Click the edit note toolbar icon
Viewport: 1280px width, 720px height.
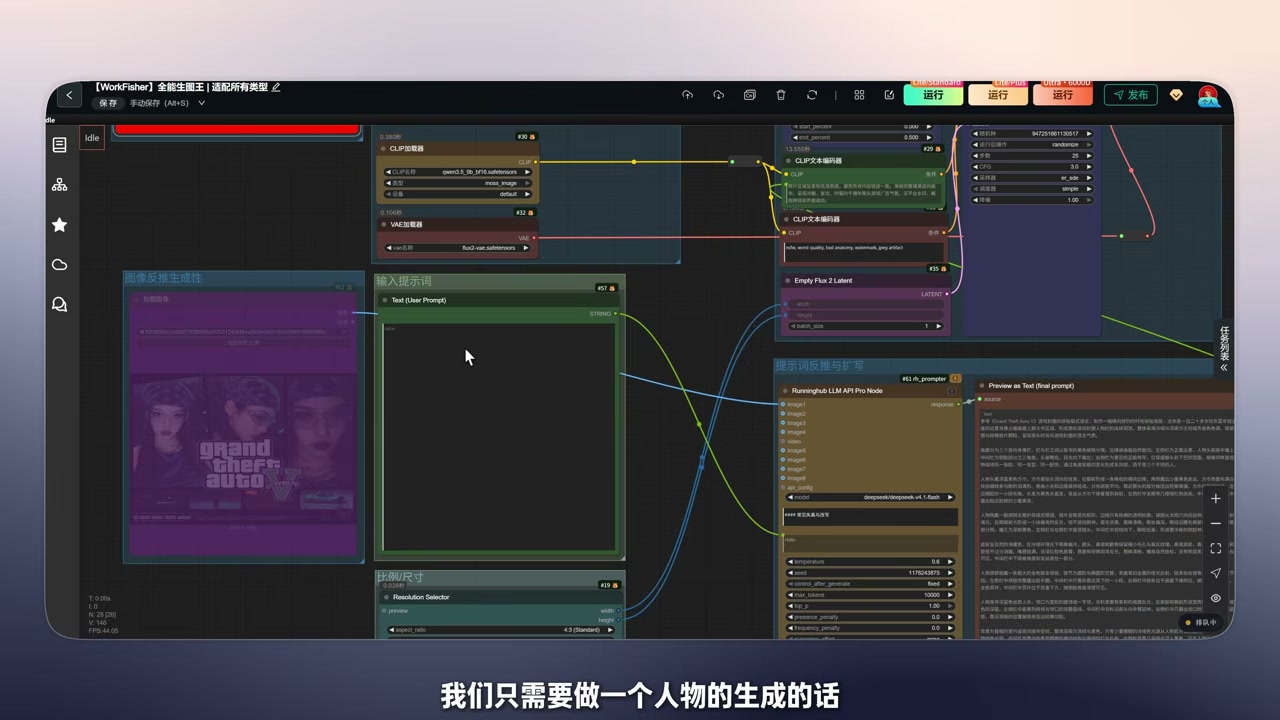(x=889, y=95)
